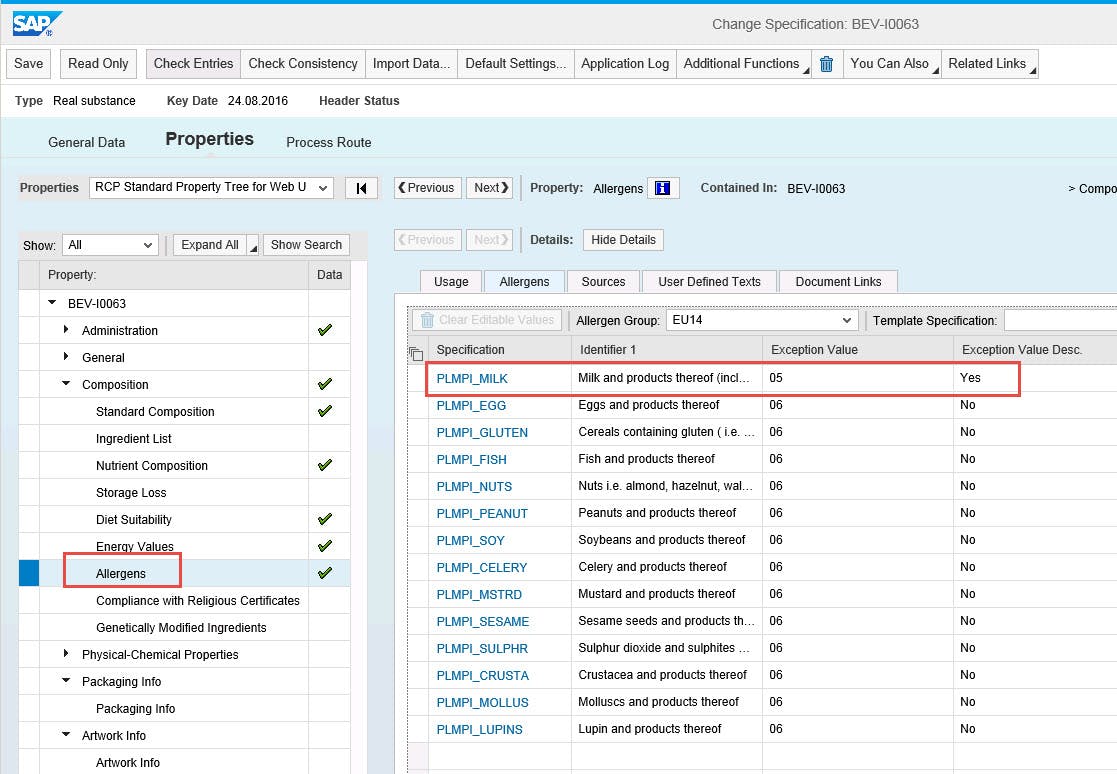Open the Sources tab
This screenshot has height=774, width=1117.
point(603,282)
